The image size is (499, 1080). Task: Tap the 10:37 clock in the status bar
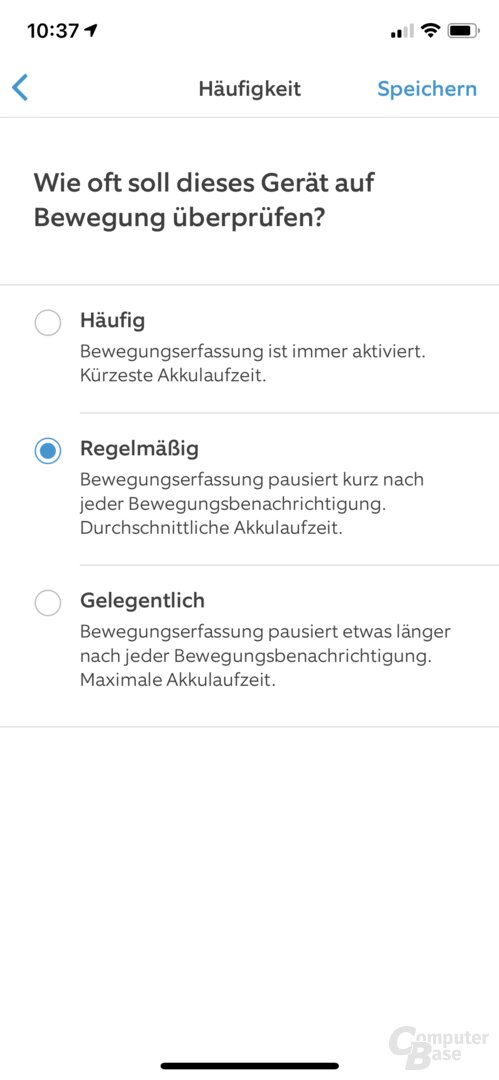pyautogui.click(x=53, y=30)
